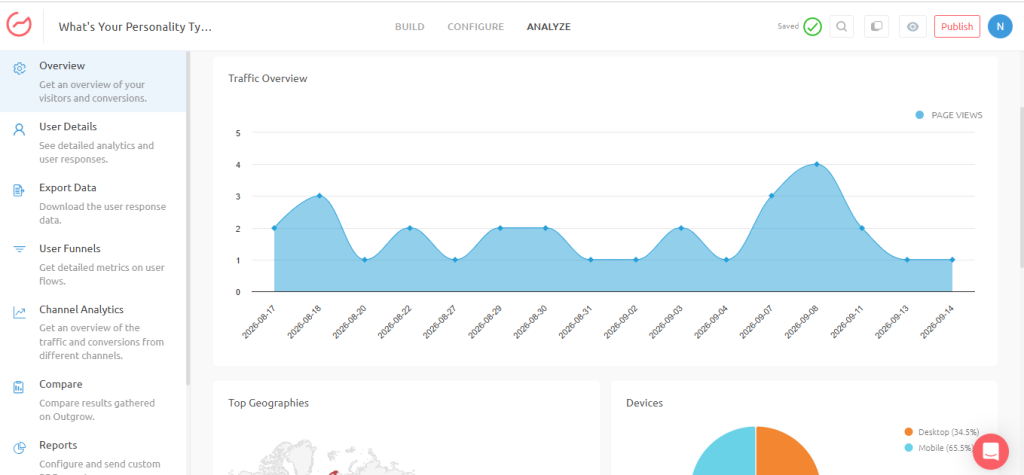Viewport: 1024px width, 475px height.
Task: Open the user avatar N menu
Action: tap(1000, 27)
